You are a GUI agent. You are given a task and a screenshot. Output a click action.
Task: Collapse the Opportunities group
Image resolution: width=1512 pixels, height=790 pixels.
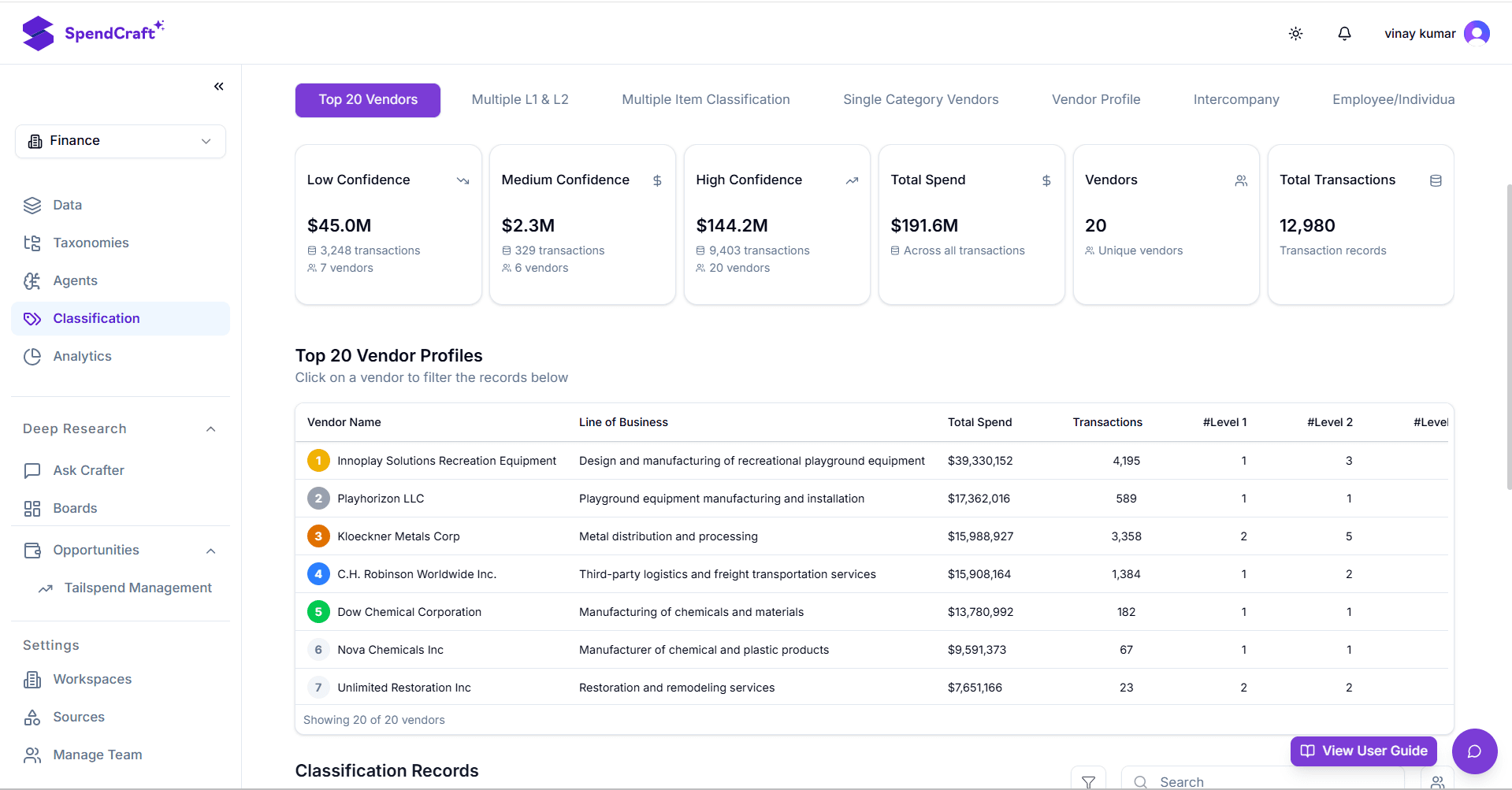(x=210, y=551)
